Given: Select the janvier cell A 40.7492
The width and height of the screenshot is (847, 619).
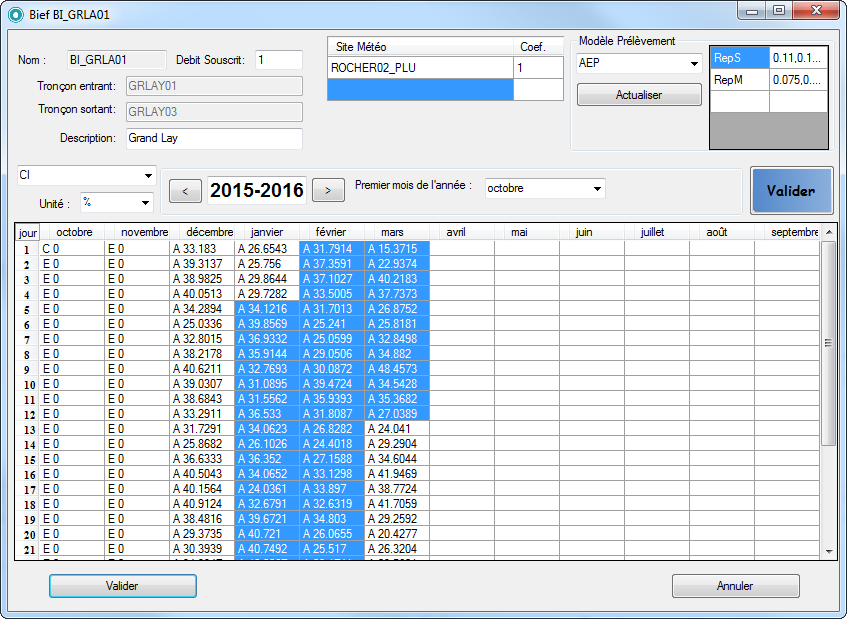Looking at the screenshot, I should 267,549.
